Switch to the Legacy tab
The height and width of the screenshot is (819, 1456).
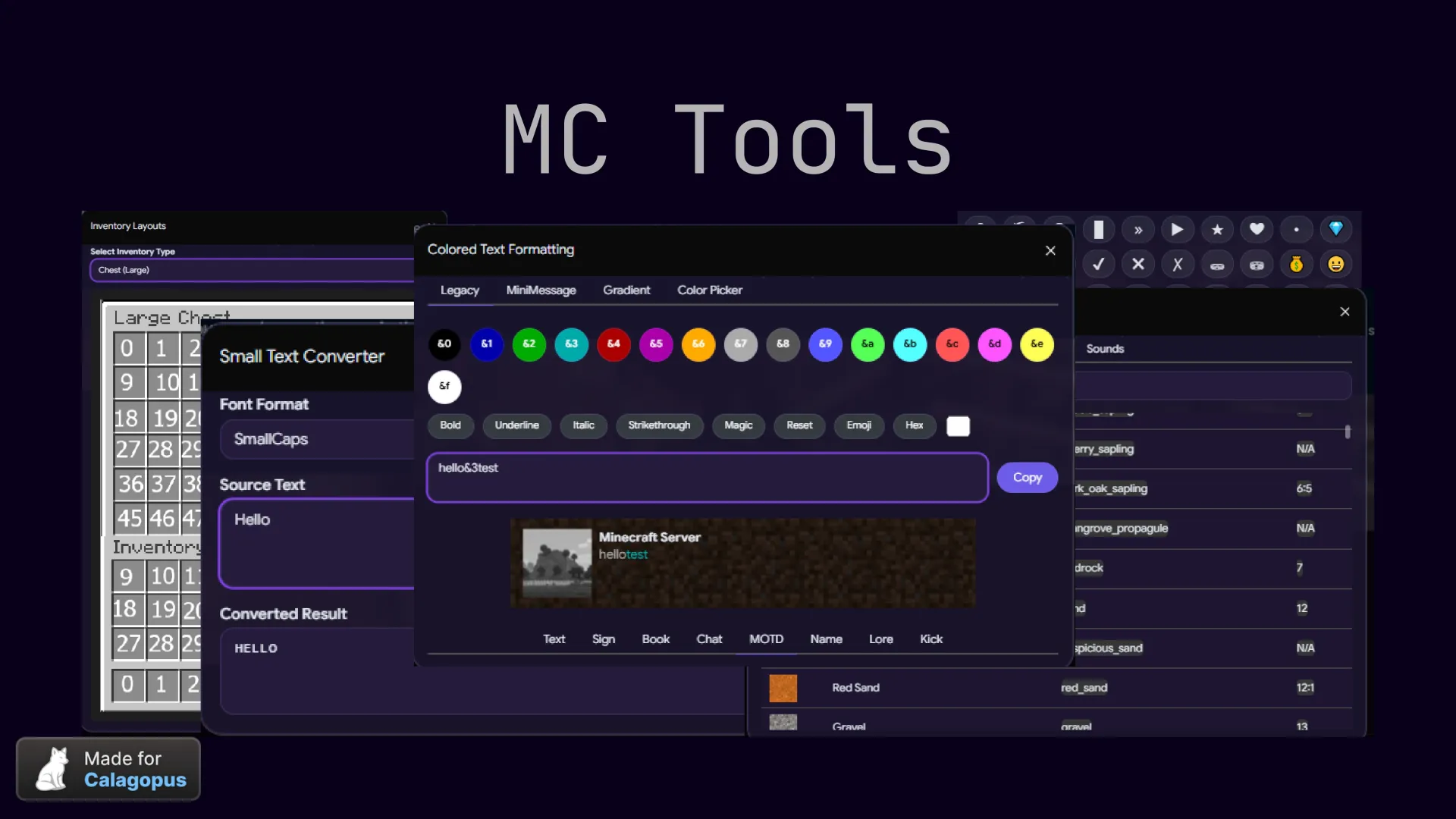coord(460,290)
